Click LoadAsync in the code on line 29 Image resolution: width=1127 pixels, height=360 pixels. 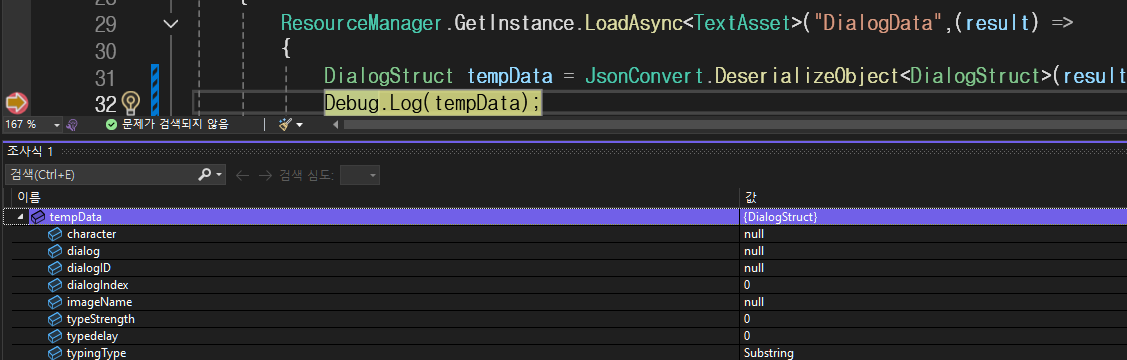(x=632, y=23)
